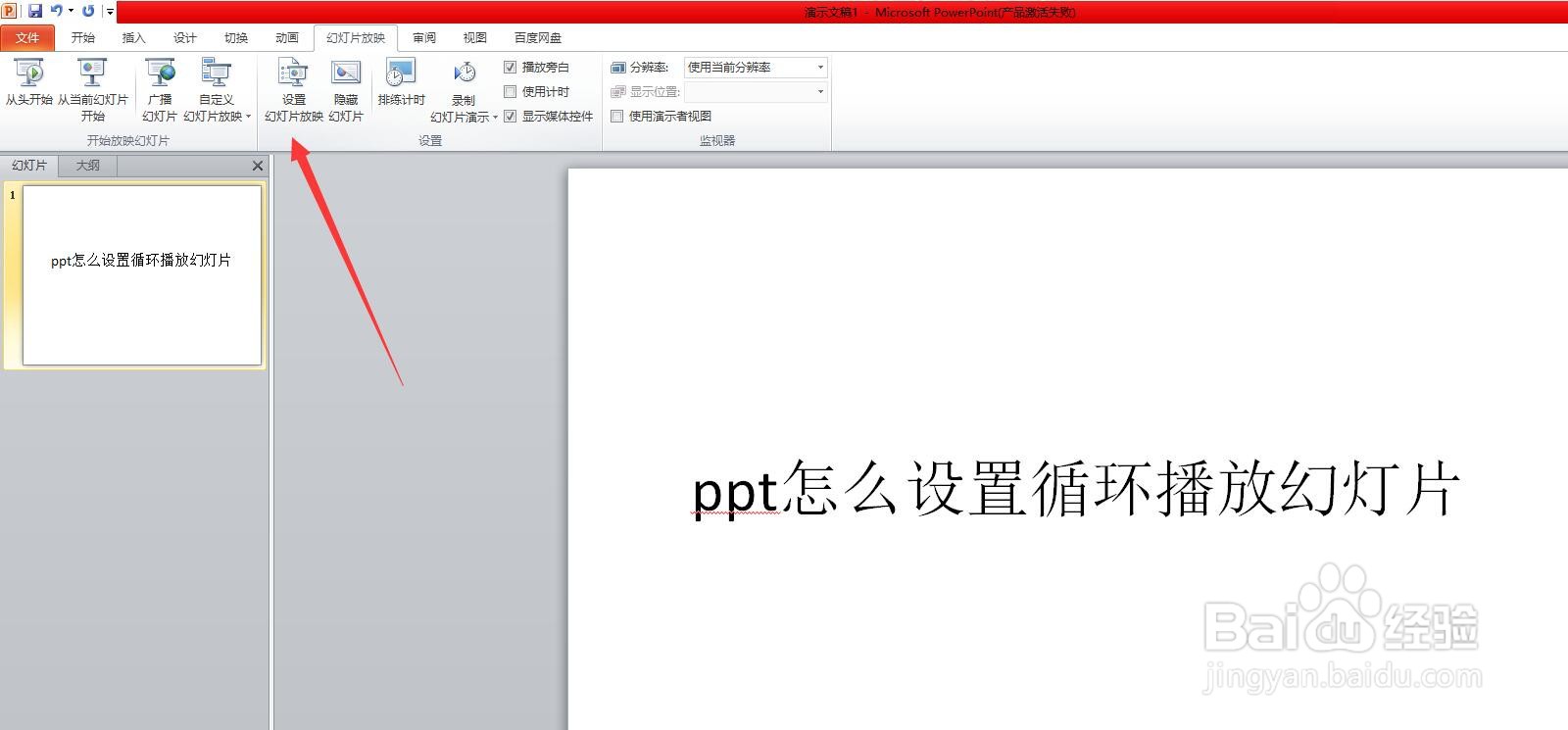
Task: Switch to Animations (动画) tab
Action: [287, 38]
